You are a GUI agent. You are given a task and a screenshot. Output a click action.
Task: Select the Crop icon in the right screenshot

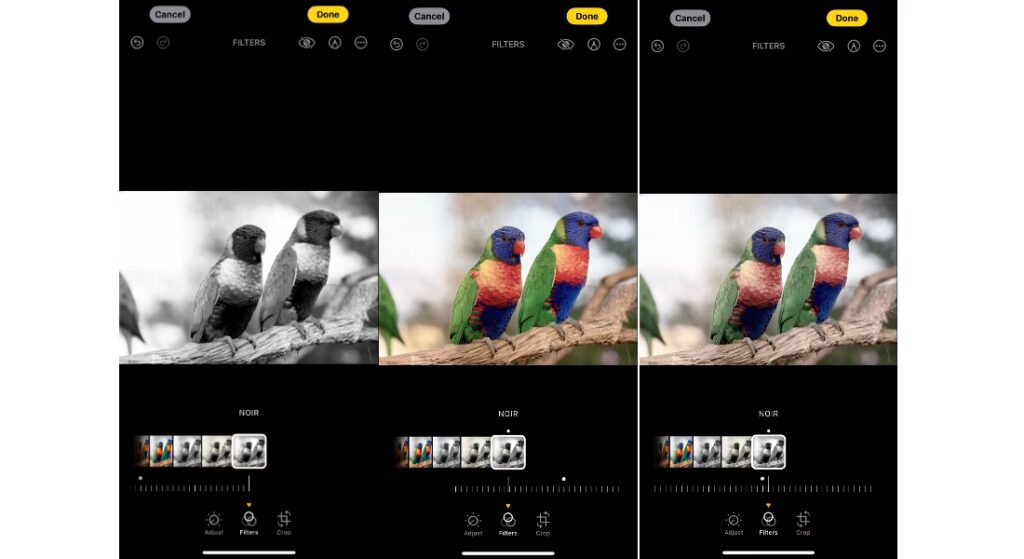pyautogui.click(x=803, y=522)
